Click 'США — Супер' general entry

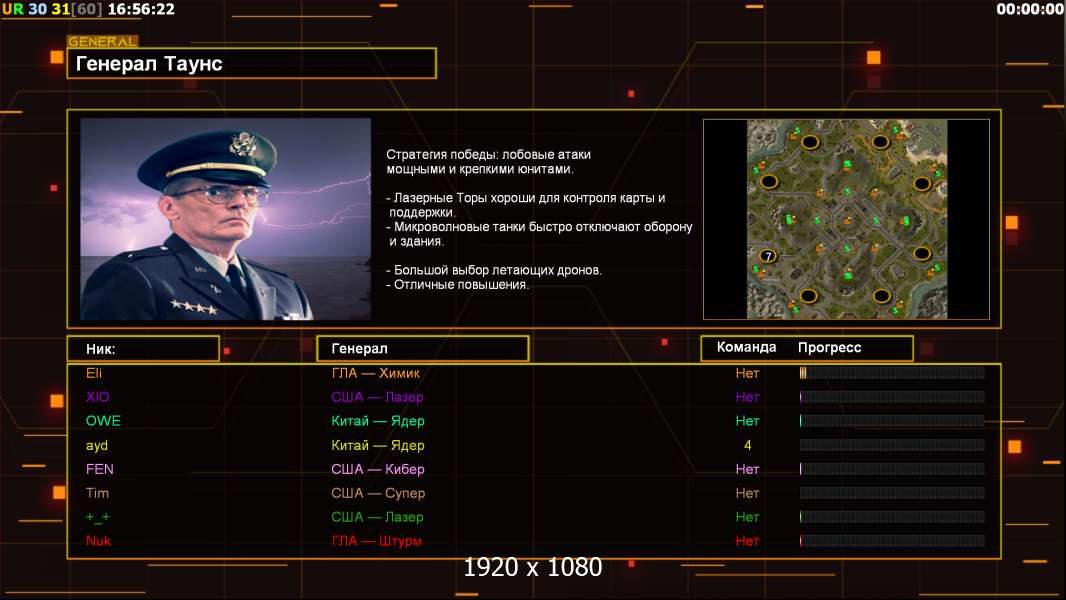(378, 493)
